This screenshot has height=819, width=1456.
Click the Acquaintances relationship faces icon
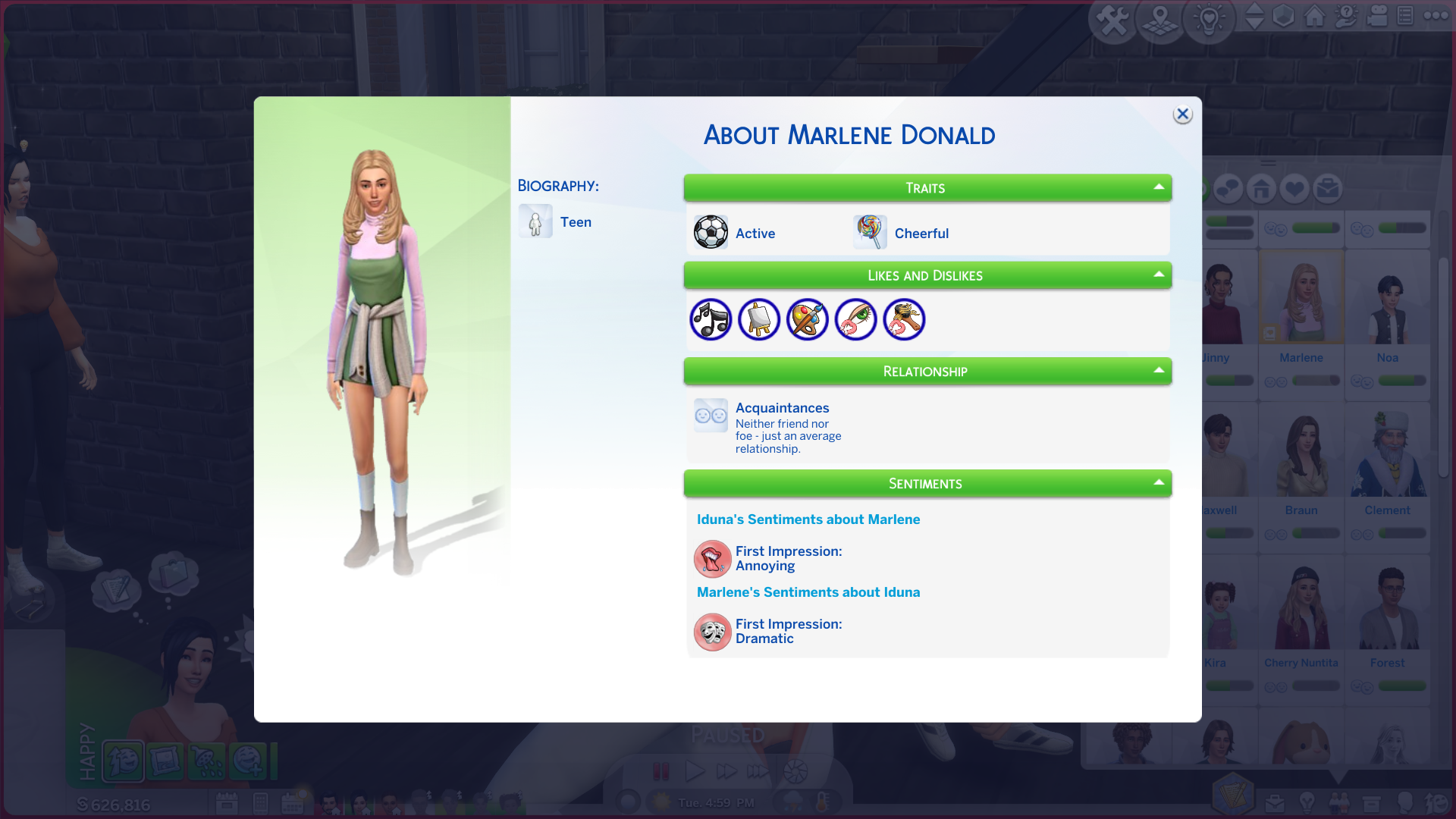pos(711,416)
